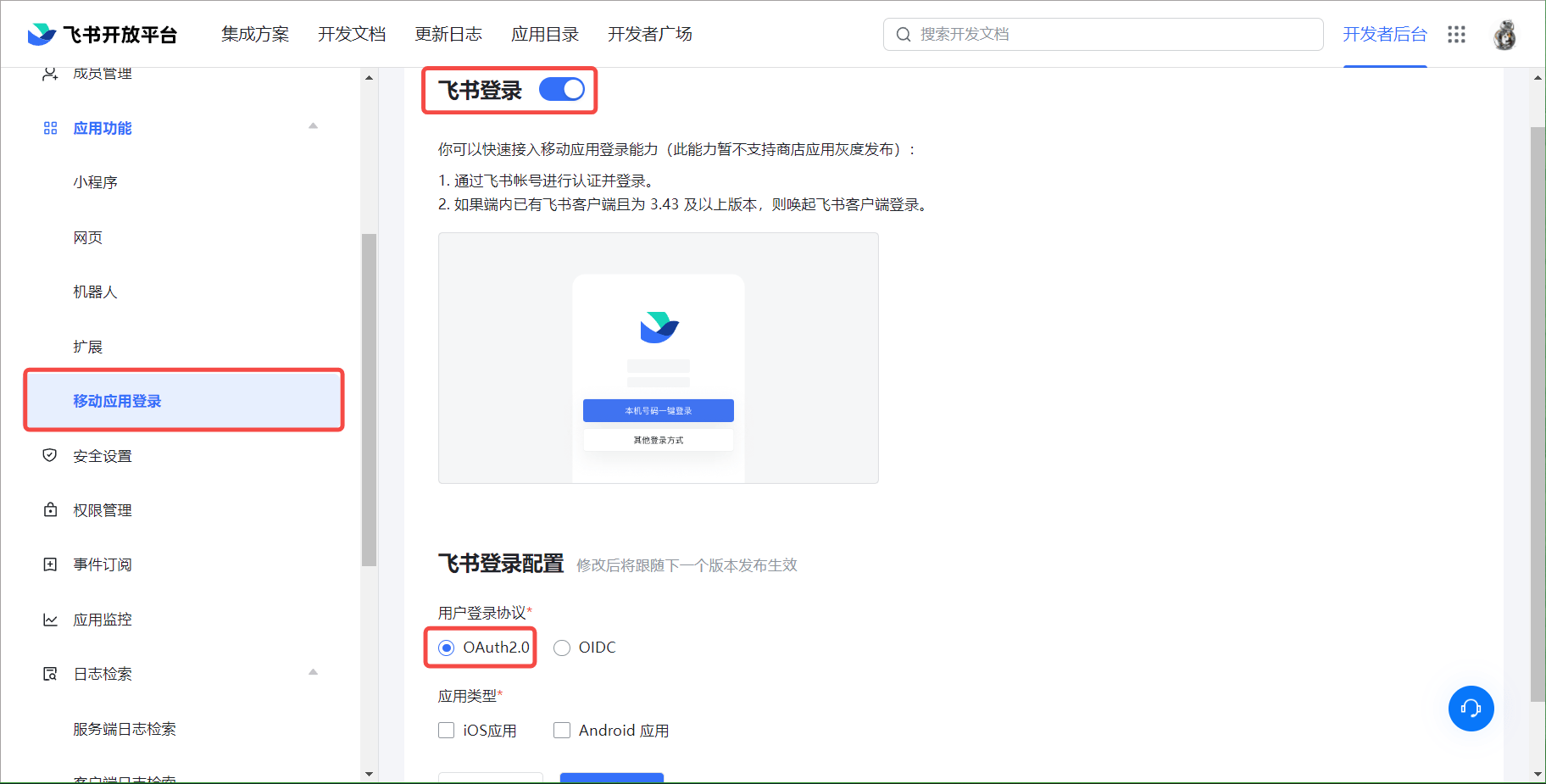Collapse the 应用功能 sidebar section
The height and width of the screenshot is (784, 1546).
coord(313,127)
